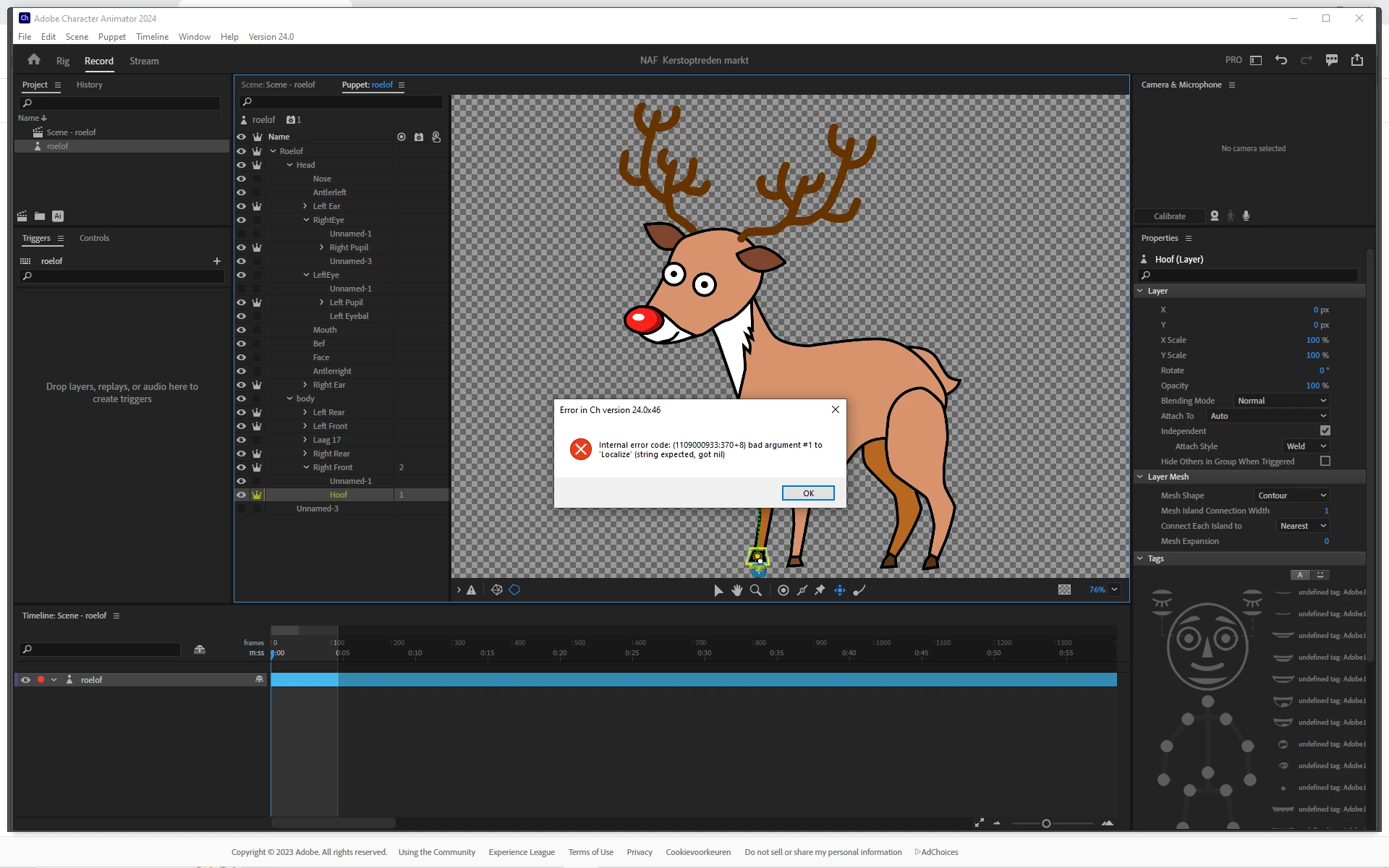This screenshot has width=1389, height=868.
Task: Click OK in the error dialog
Action: tap(807, 493)
